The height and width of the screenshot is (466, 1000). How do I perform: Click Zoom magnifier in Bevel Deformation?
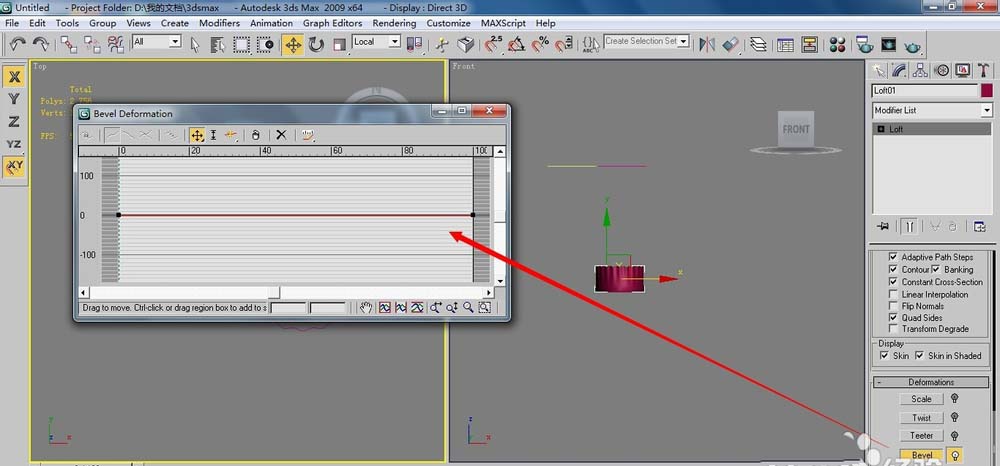coord(468,307)
